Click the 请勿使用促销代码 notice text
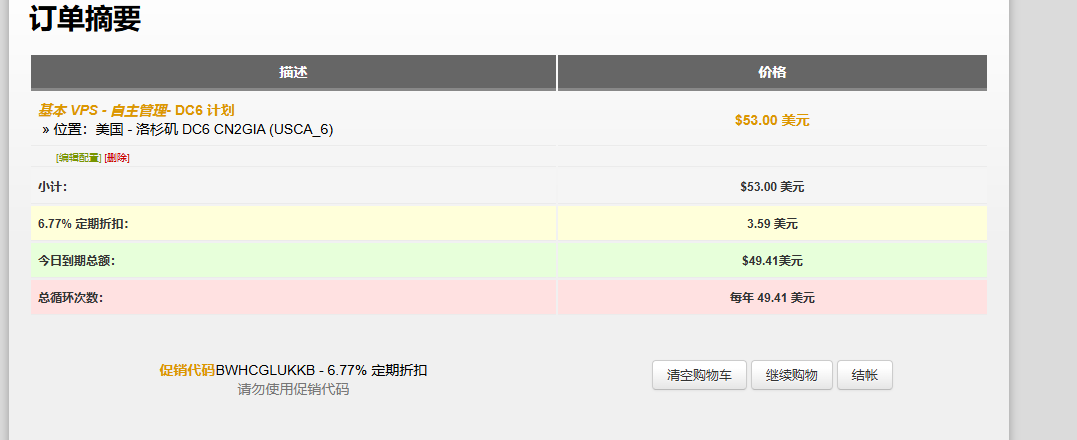The width and height of the screenshot is (1077, 440). (293, 390)
